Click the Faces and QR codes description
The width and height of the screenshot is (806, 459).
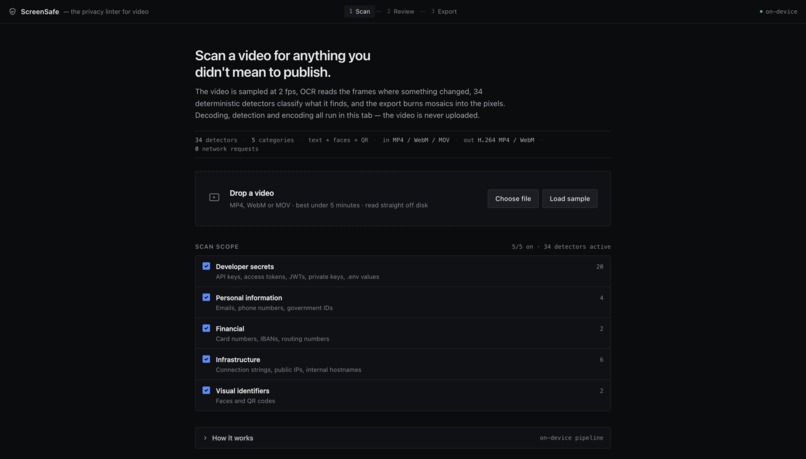pyautogui.click(x=245, y=401)
